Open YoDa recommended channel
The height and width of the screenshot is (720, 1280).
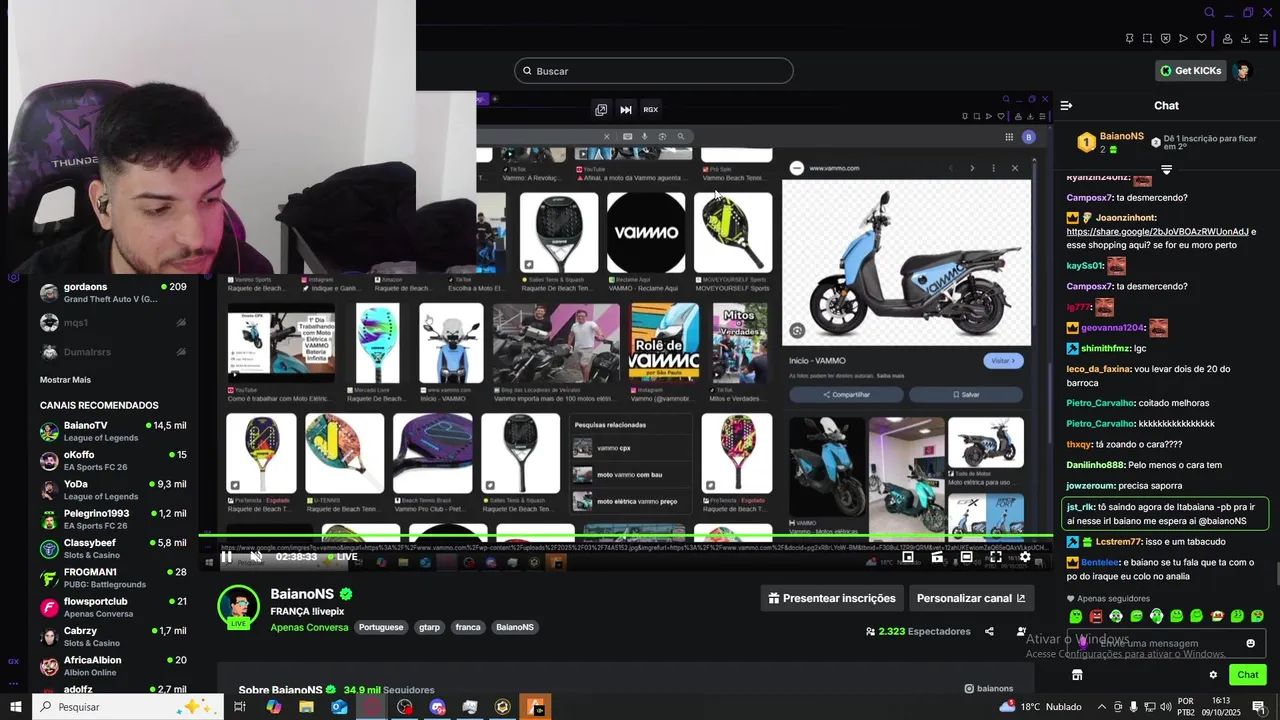[x=113, y=490]
